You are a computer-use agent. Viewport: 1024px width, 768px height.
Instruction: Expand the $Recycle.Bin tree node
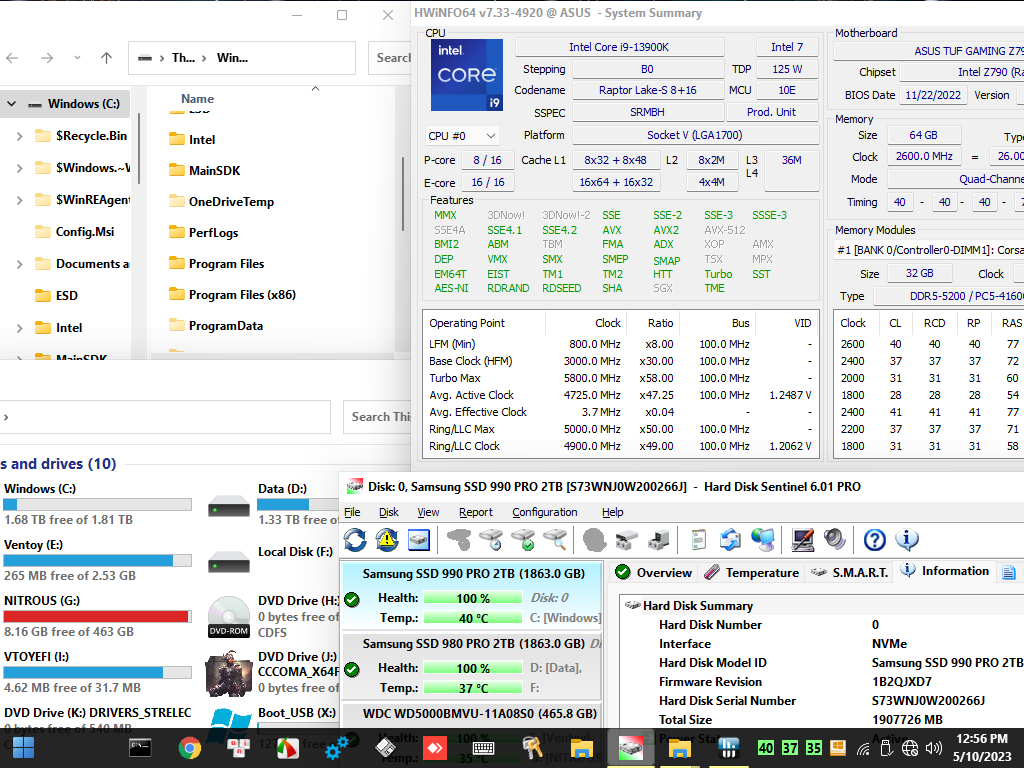tap(20, 136)
